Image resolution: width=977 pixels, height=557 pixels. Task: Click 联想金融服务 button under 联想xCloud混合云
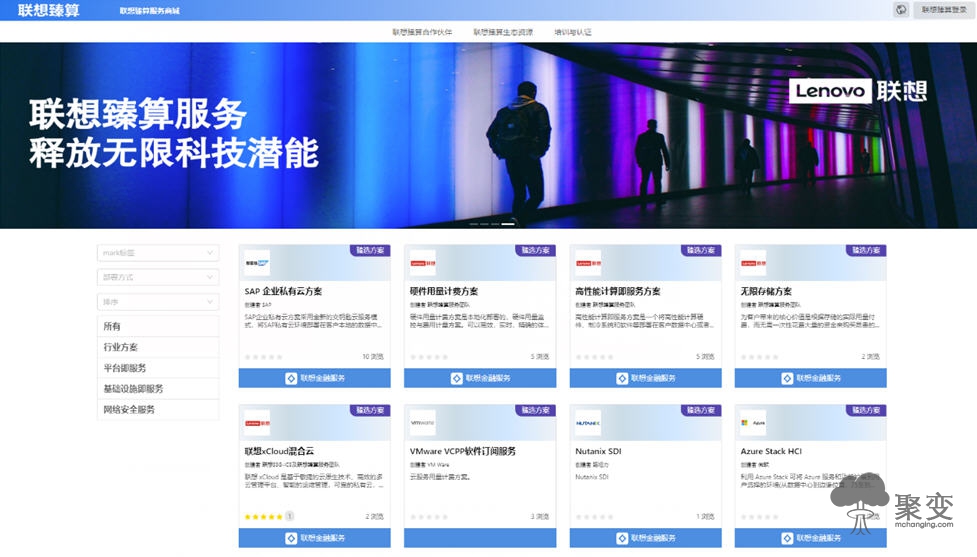point(315,538)
